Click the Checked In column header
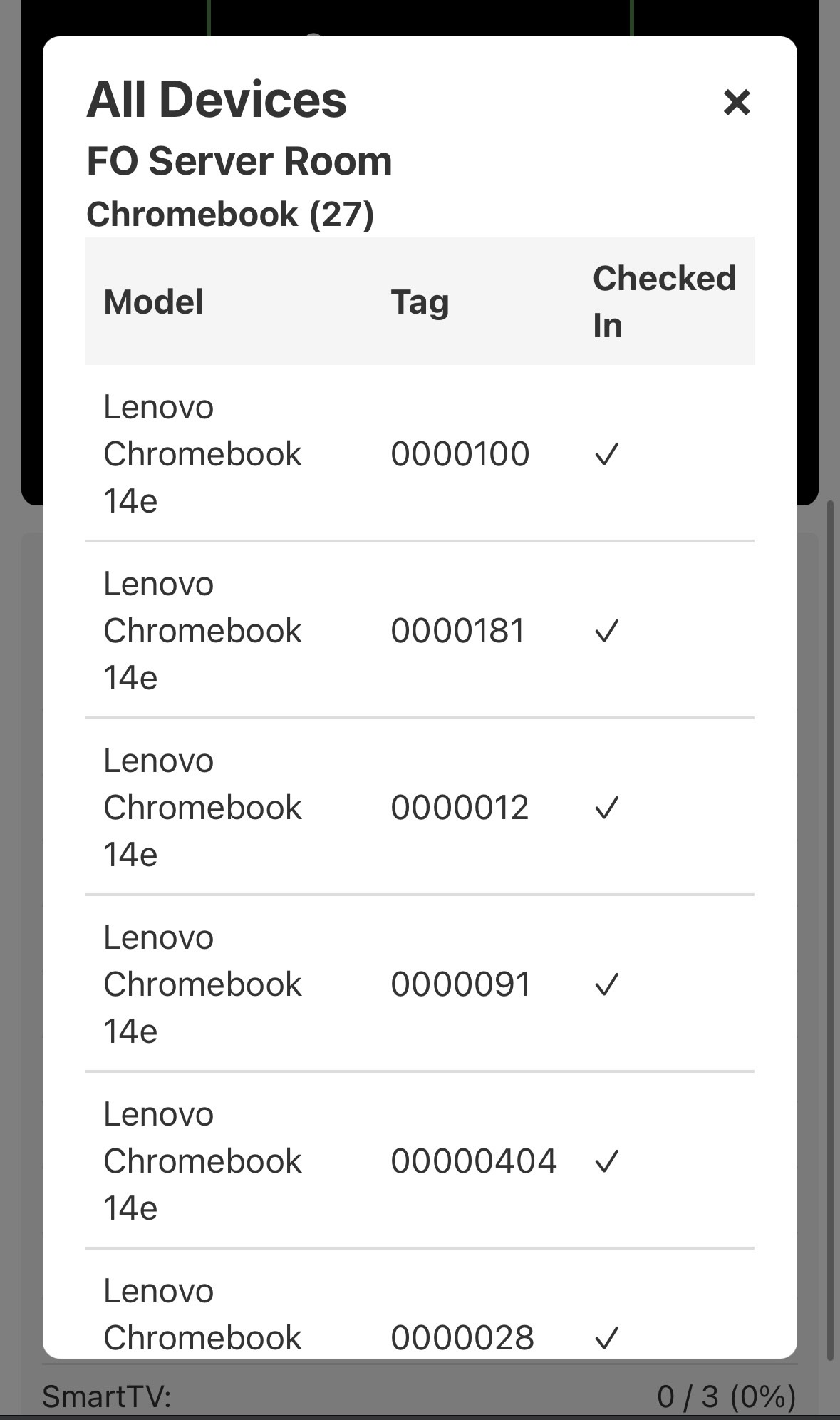 coord(664,302)
